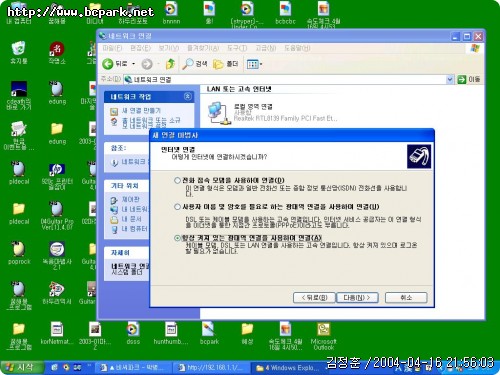Open the 녹음마법사 2.1 desktop icon
The width and height of the screenshot is (500, 375).
click(x=57, y=255)
